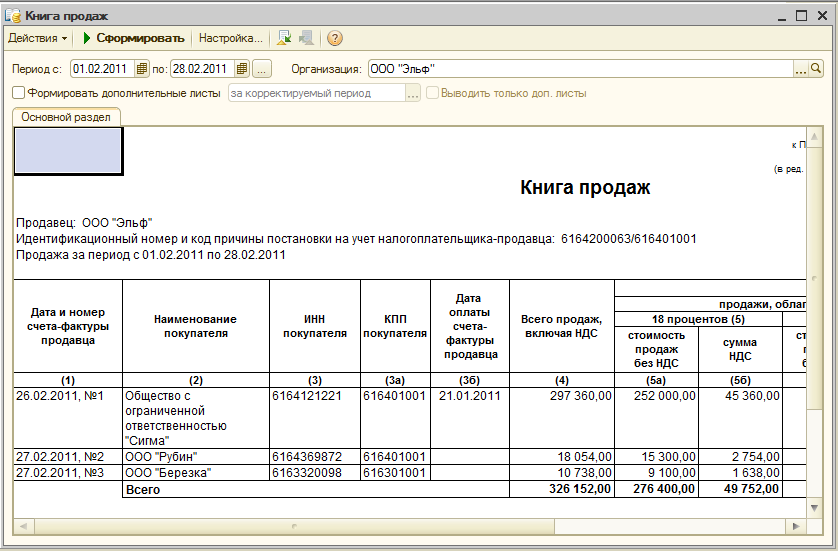Click the cell 15 300,00

[657, 457]
